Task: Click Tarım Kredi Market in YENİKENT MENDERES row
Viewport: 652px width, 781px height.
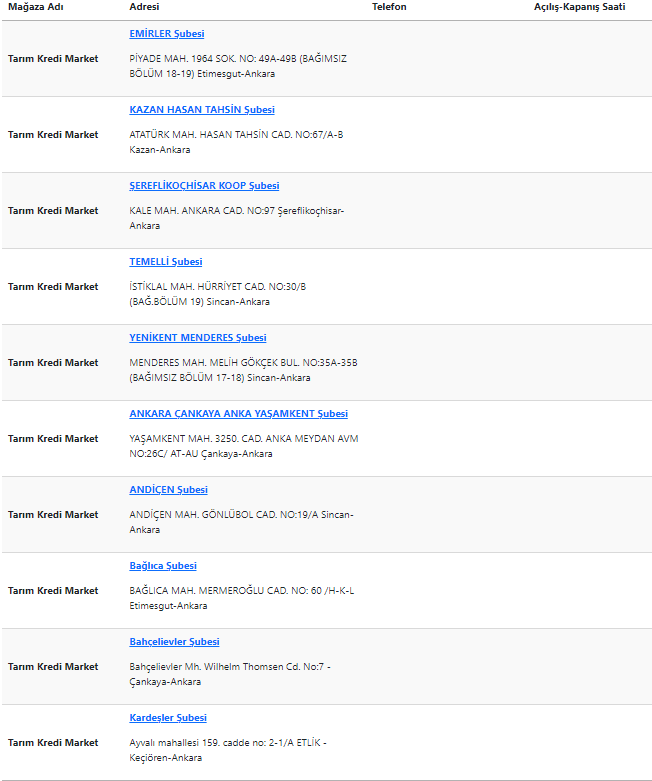Action: (x=53, y=363)
